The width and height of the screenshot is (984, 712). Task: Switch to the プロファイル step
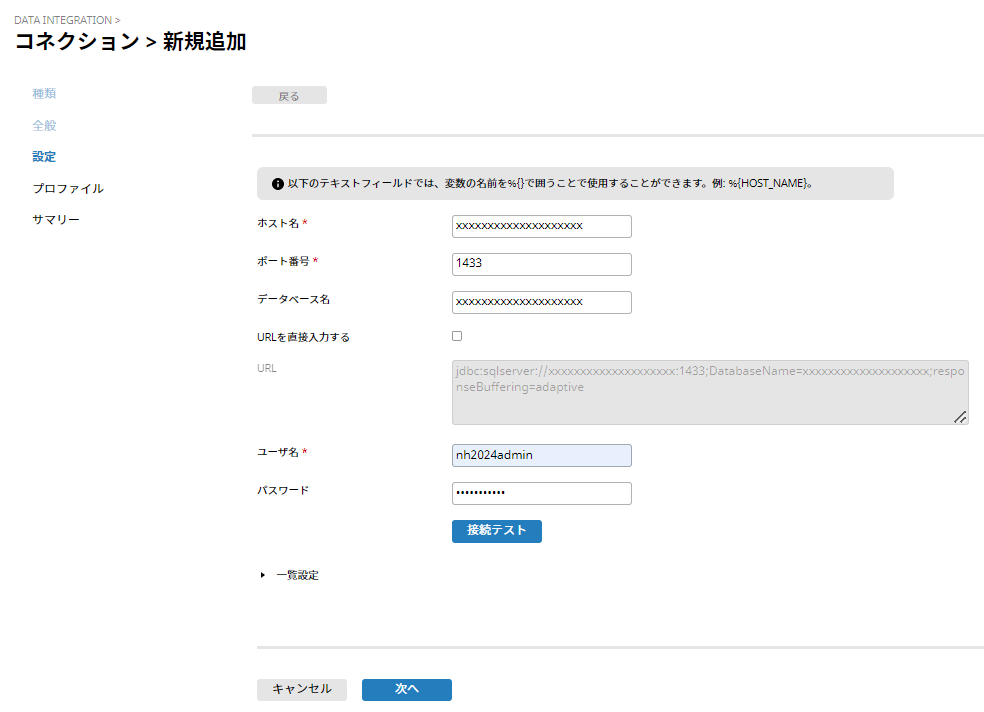[x=67, y=188]
